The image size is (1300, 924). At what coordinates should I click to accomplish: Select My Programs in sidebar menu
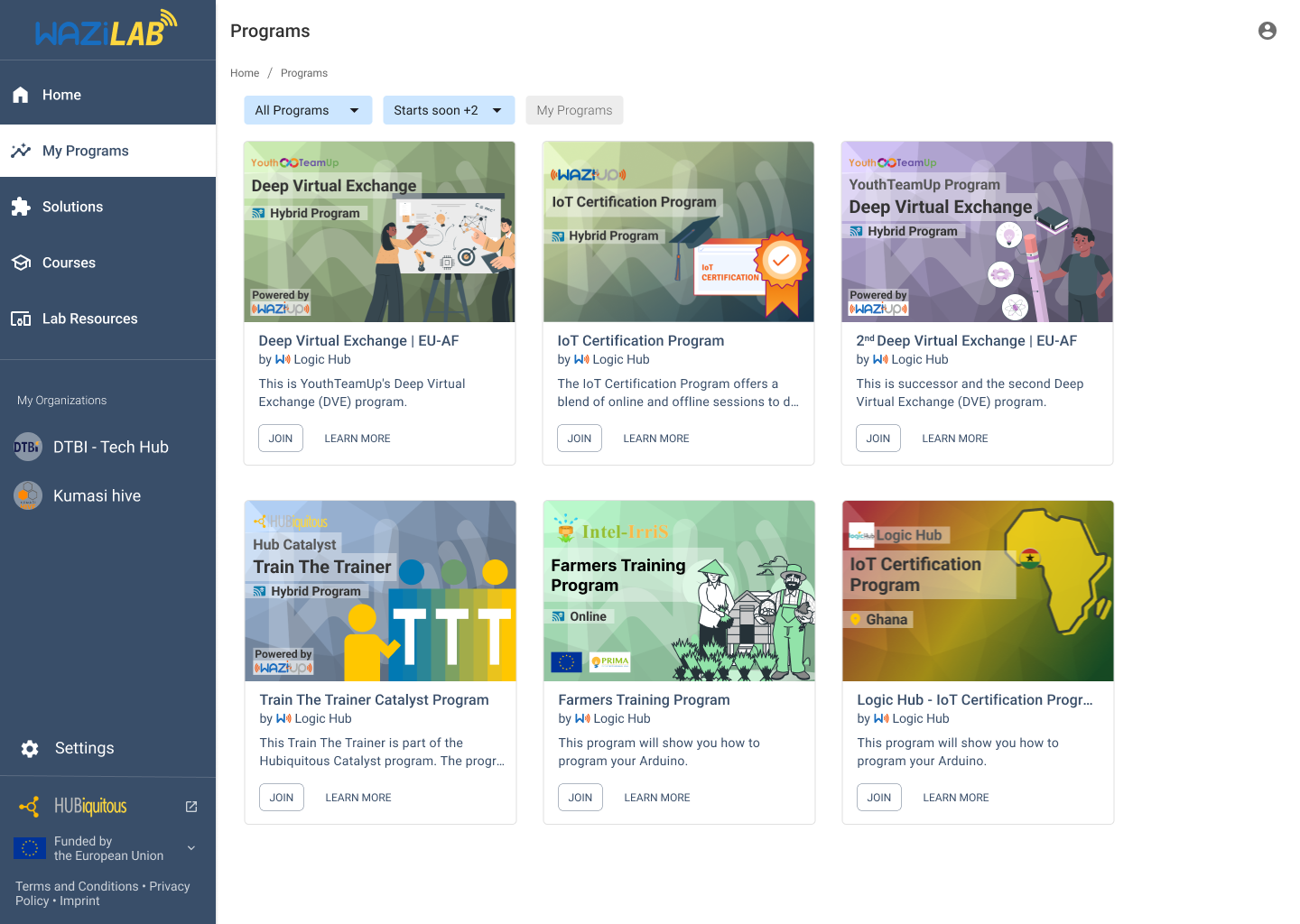click(86, 151)
